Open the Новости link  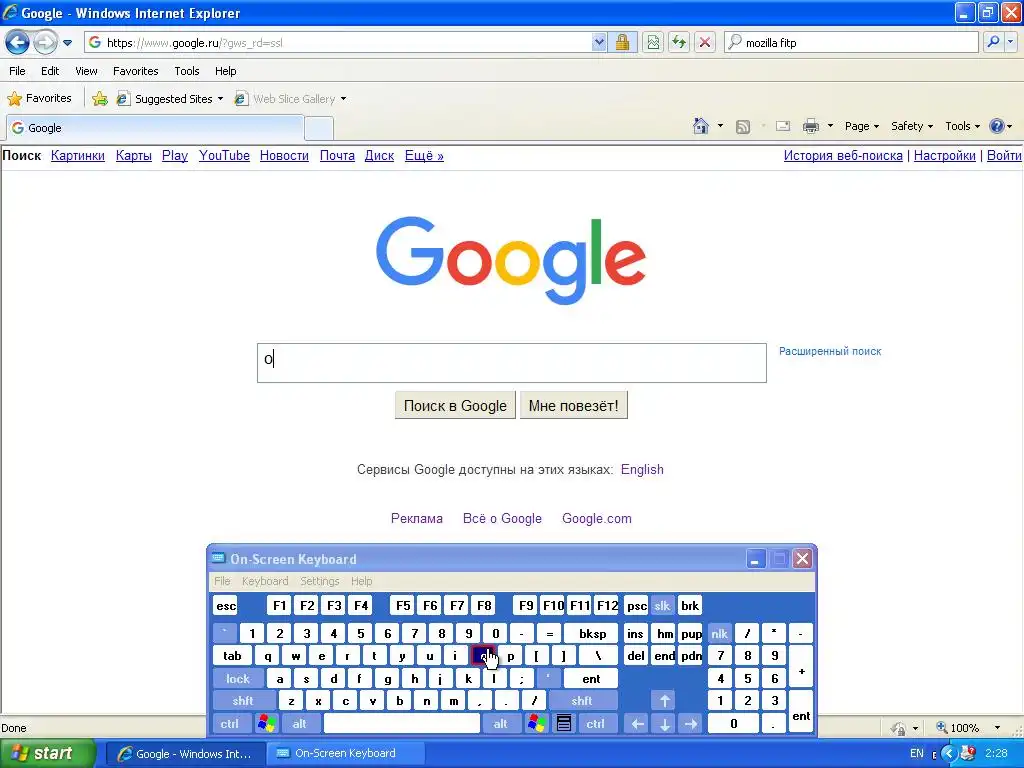pyautogui.click(x=284, y=155)
